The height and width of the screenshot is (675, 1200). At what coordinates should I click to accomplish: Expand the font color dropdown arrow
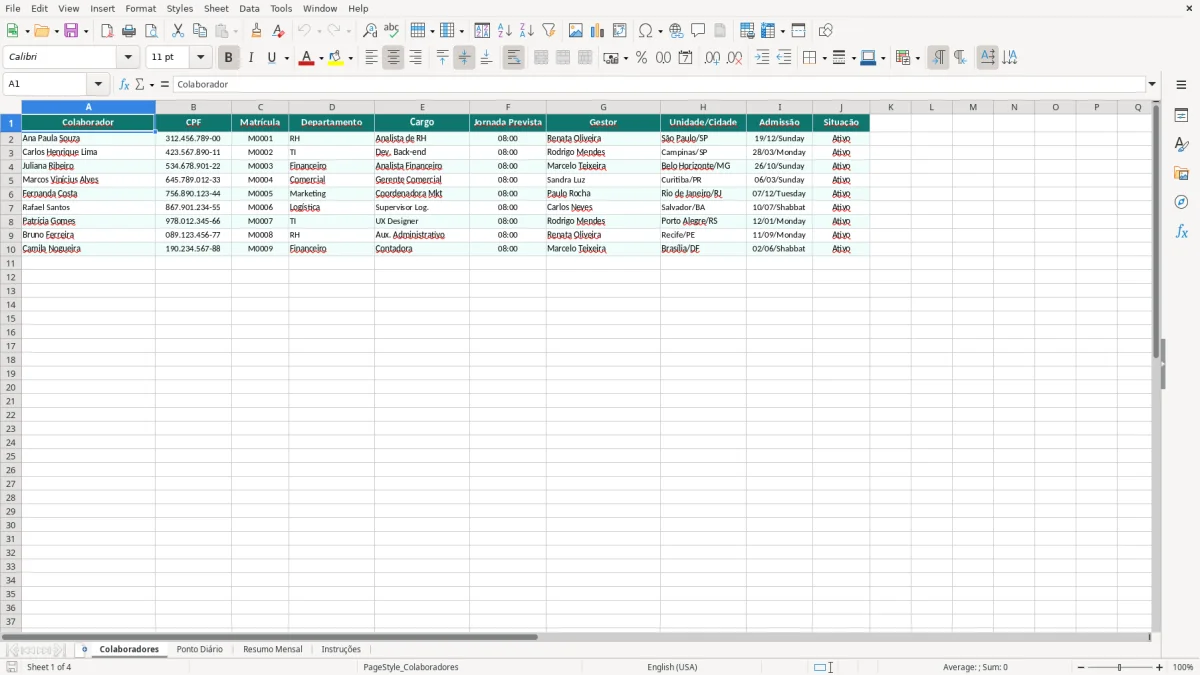tap(320, 58)
